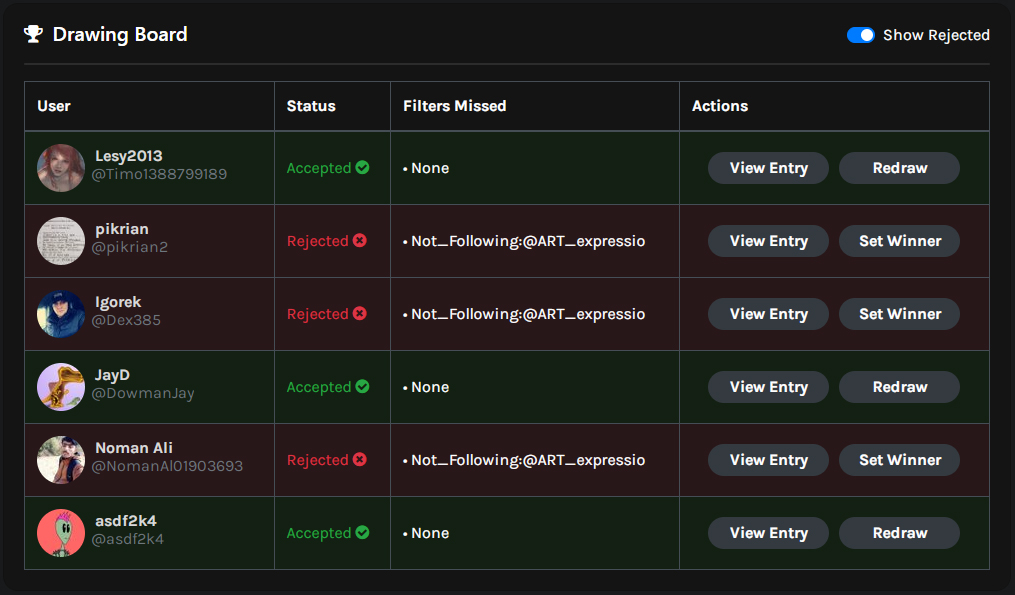View entry for JayD
Image resolution: width=1015 pixels, height=595 pixels.
tap(768, 387)
